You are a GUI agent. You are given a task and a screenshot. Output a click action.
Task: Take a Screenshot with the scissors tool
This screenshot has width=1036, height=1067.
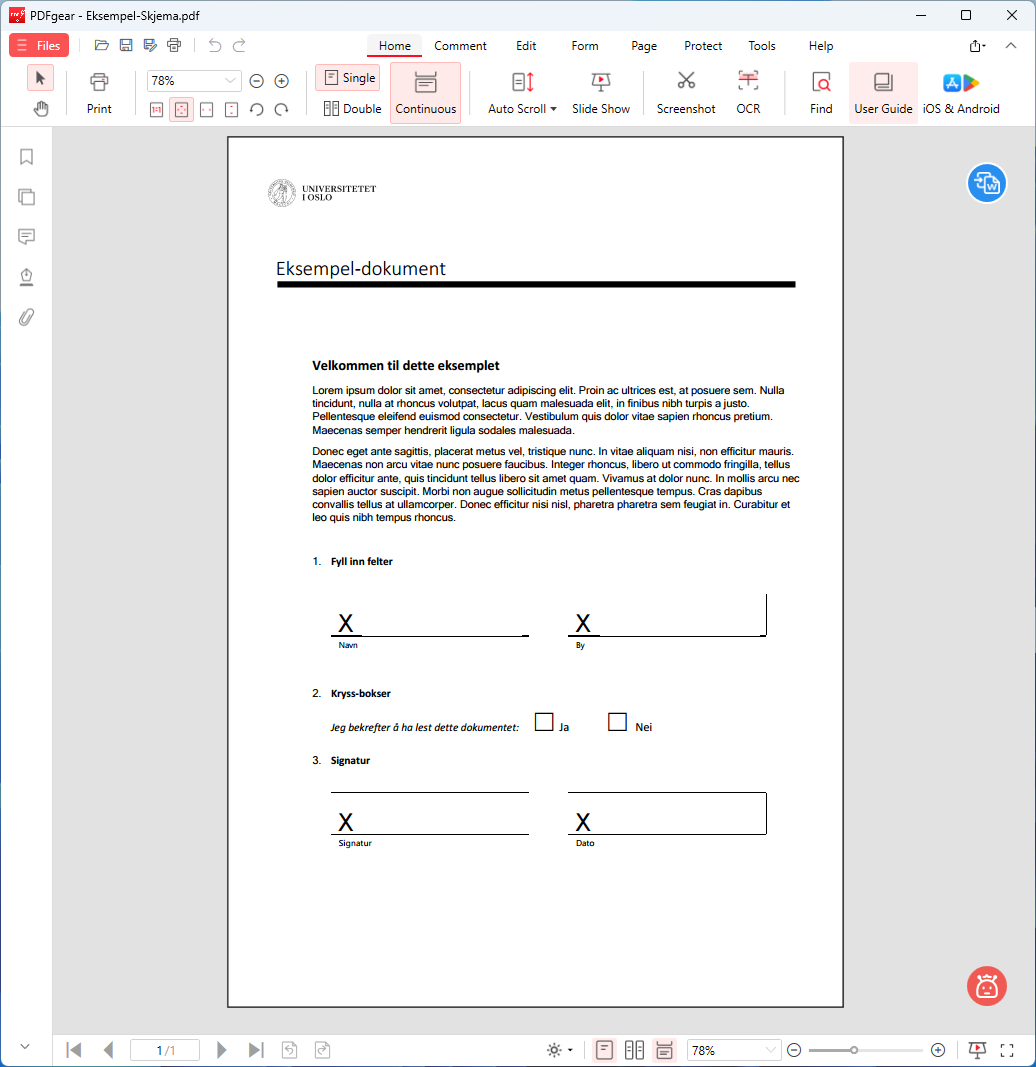pyautogui.click(x=685, y=93)
